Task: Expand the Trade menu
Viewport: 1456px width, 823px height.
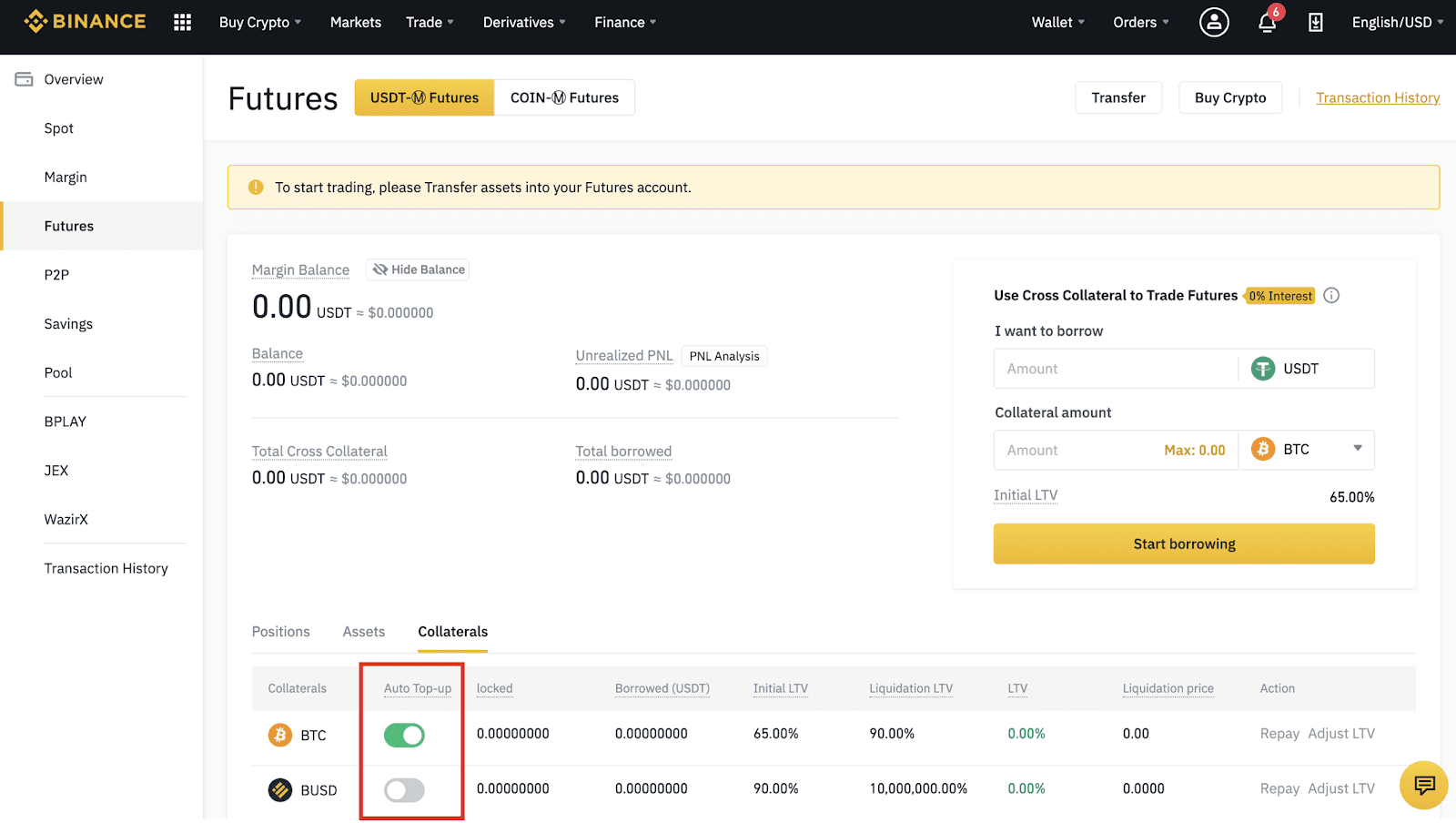Action: [x=430, y=22]
